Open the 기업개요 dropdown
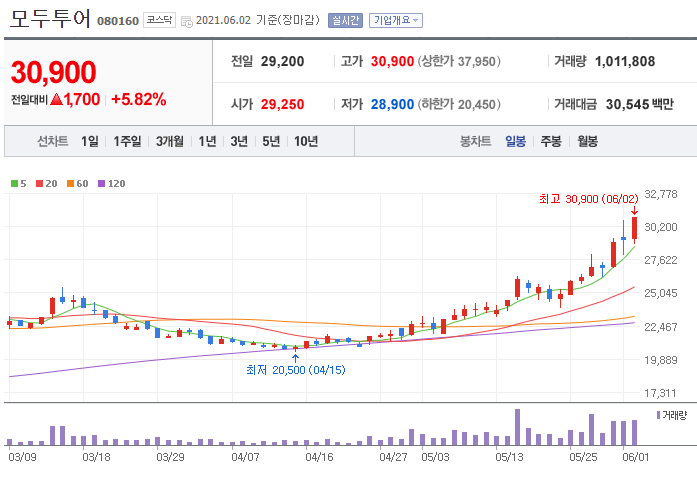Screen dimensions: 697x480 coord(396,20)
